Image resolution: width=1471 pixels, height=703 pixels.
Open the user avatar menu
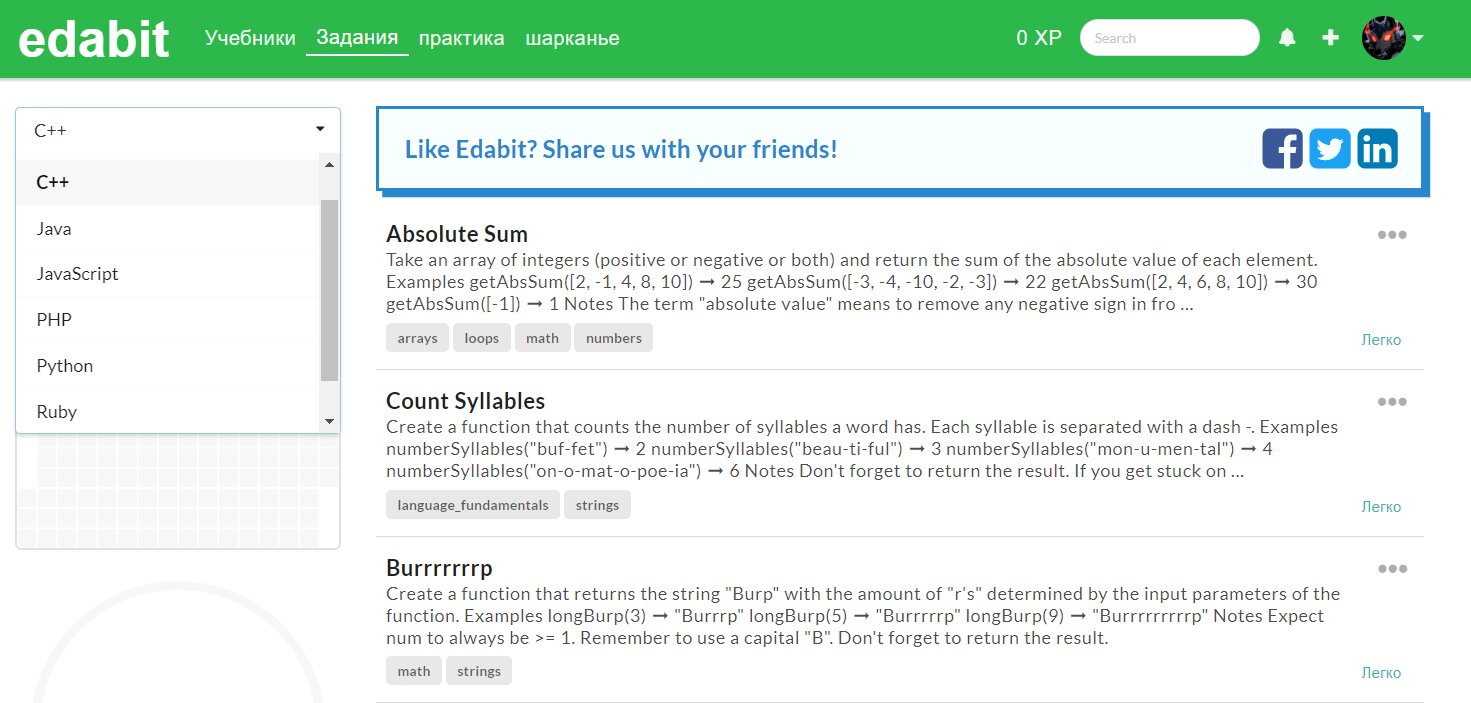(1392, 38)
